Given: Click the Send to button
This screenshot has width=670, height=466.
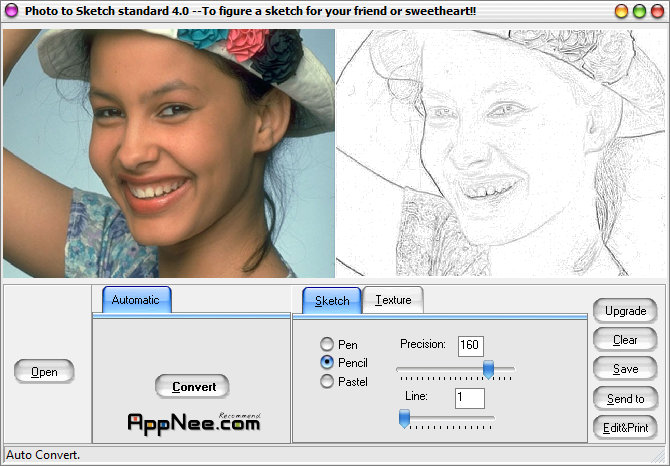Looking at the screenshot, I should point(625,399).
